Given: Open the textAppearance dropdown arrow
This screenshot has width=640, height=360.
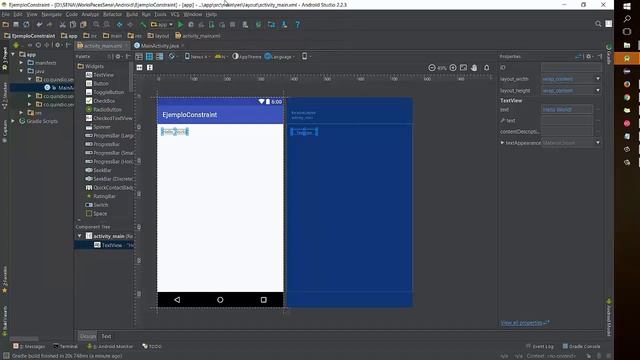Looking at the screenshot, I should point(598,142).
